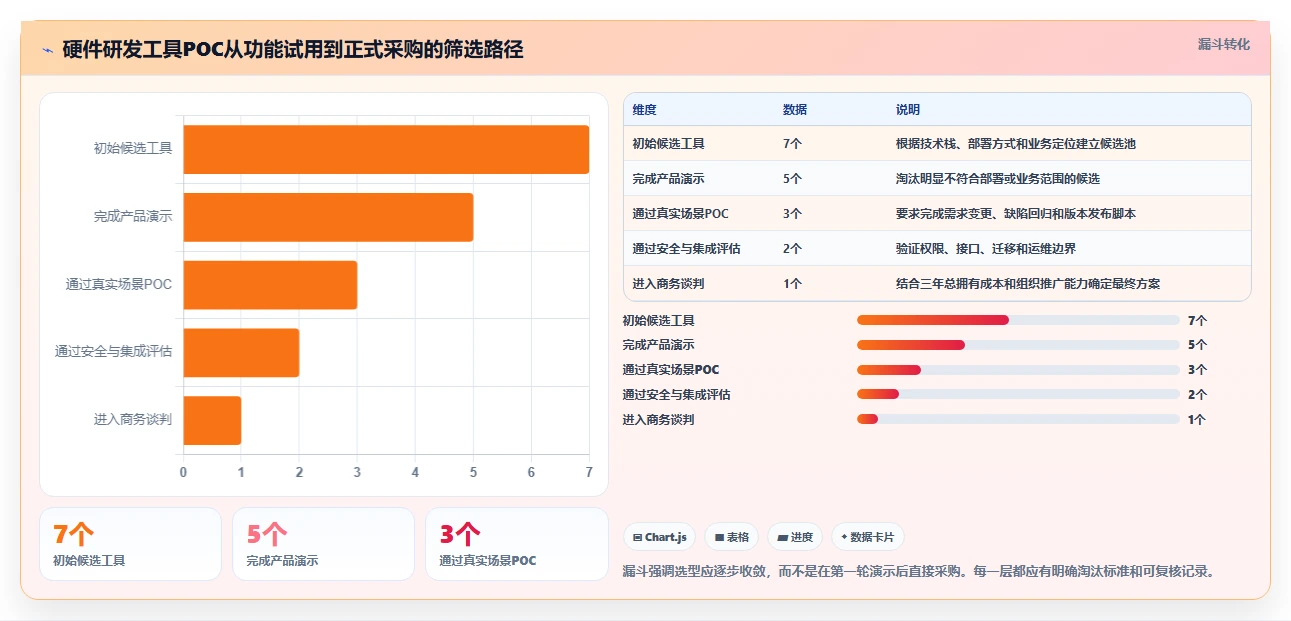Click the 进入商务谈判 bar in the chart
This screenshot has width=1291, height=621.
point(212,420)
